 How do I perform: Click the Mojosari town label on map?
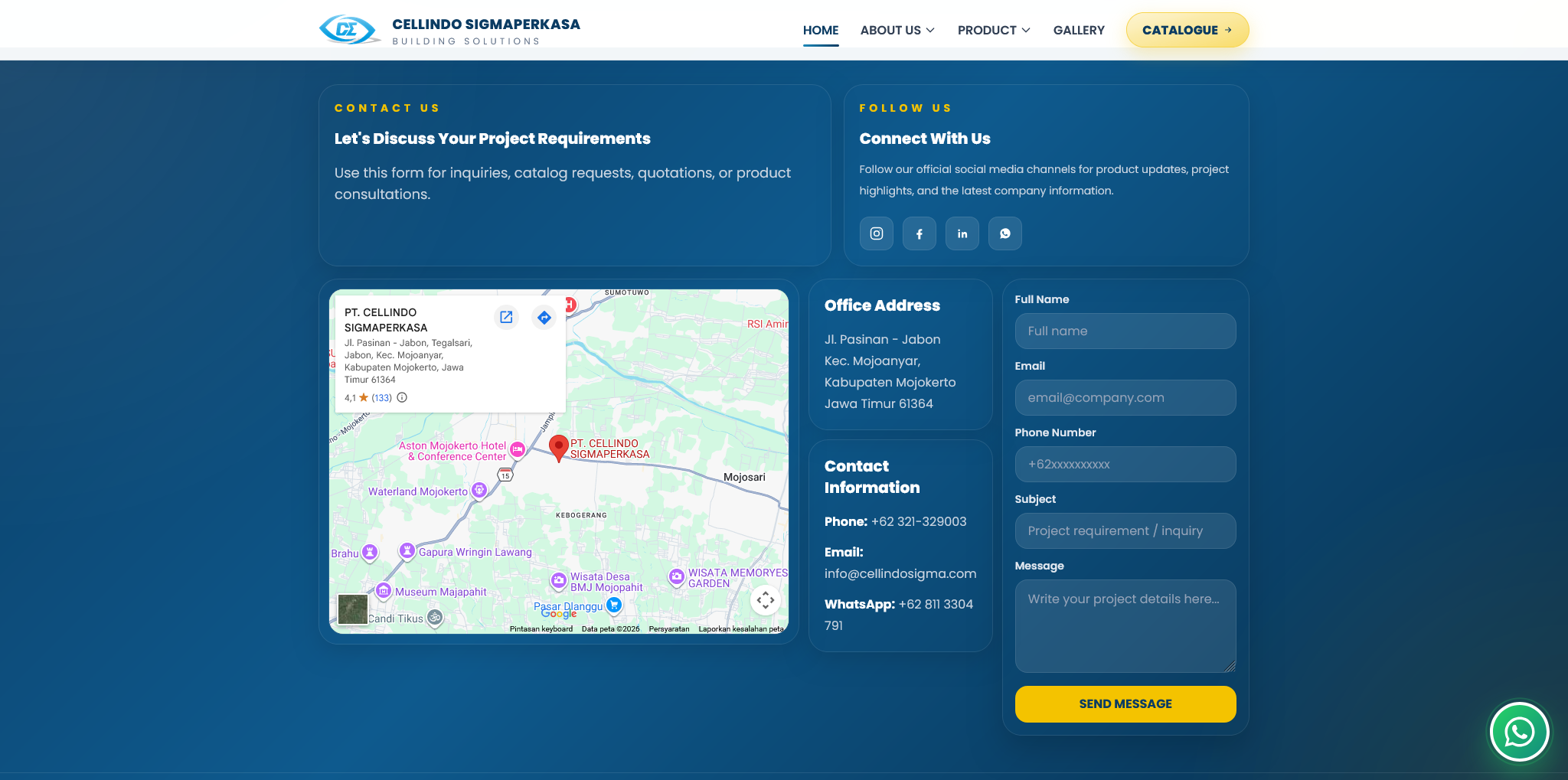coord(744,477)
